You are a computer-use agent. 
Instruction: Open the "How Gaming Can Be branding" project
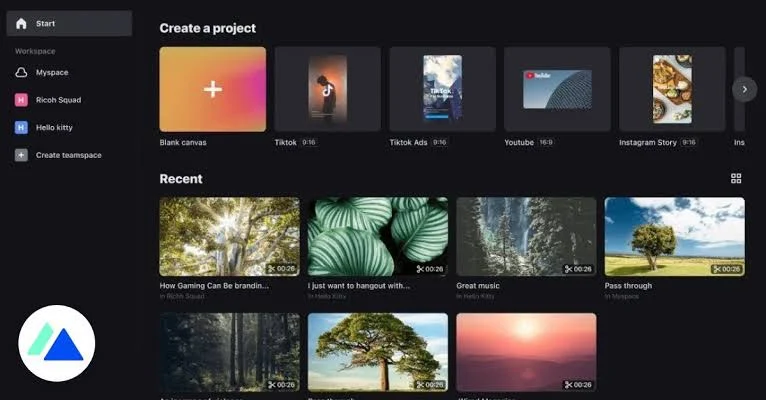click(229, 236)
